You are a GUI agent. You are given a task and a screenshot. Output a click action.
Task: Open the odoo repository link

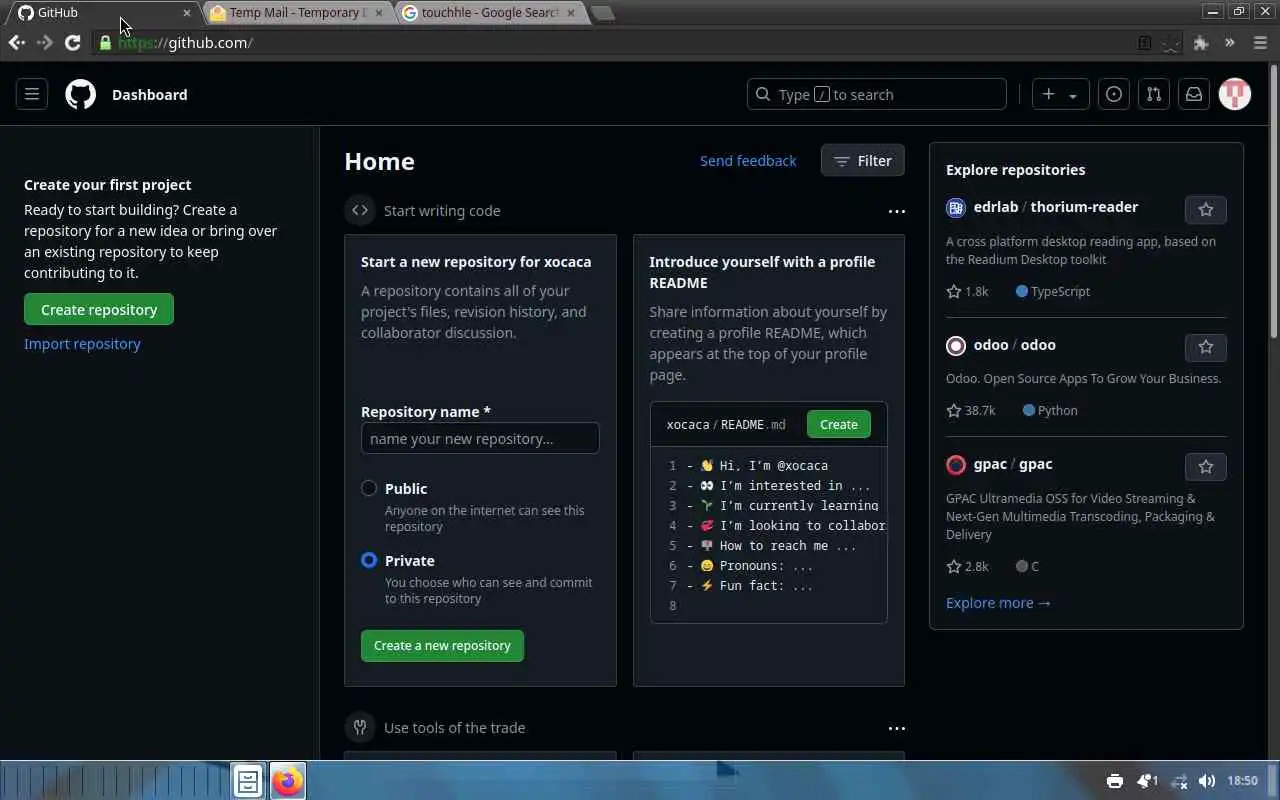coord(1038,344)
